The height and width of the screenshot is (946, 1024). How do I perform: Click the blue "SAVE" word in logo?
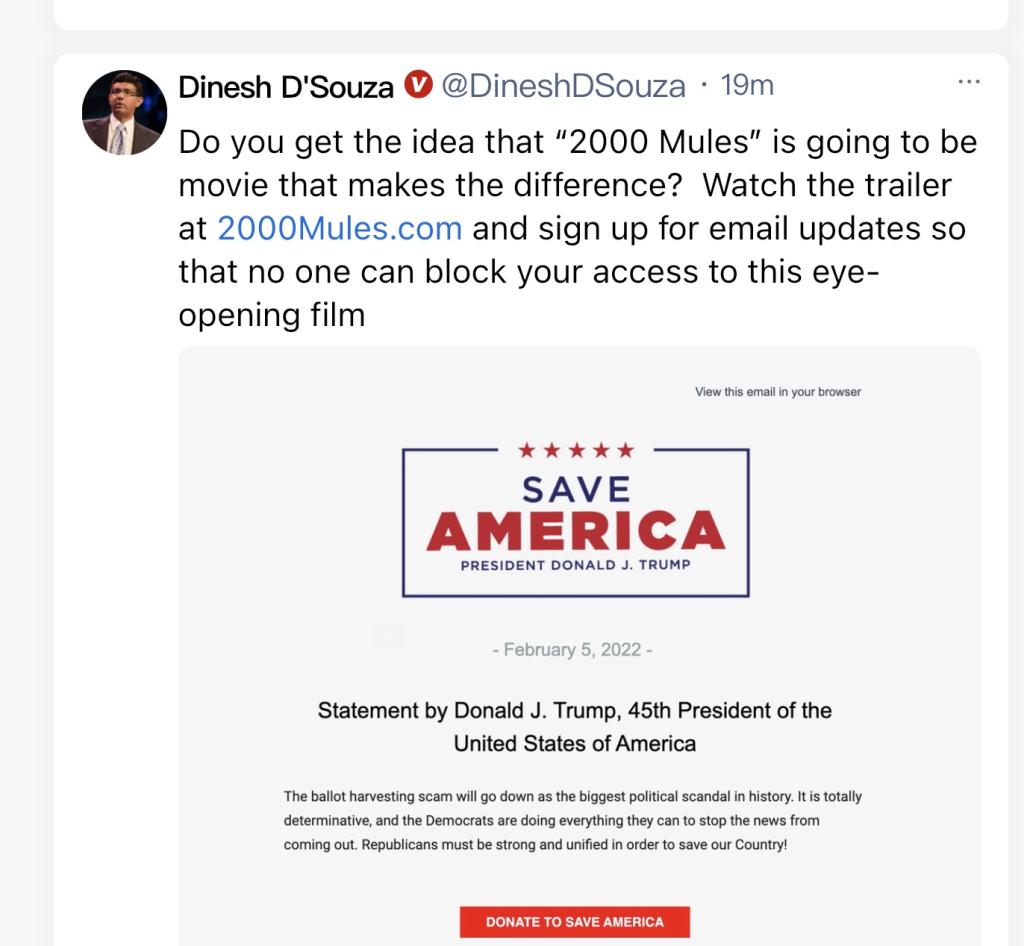(x=576, y=489)
